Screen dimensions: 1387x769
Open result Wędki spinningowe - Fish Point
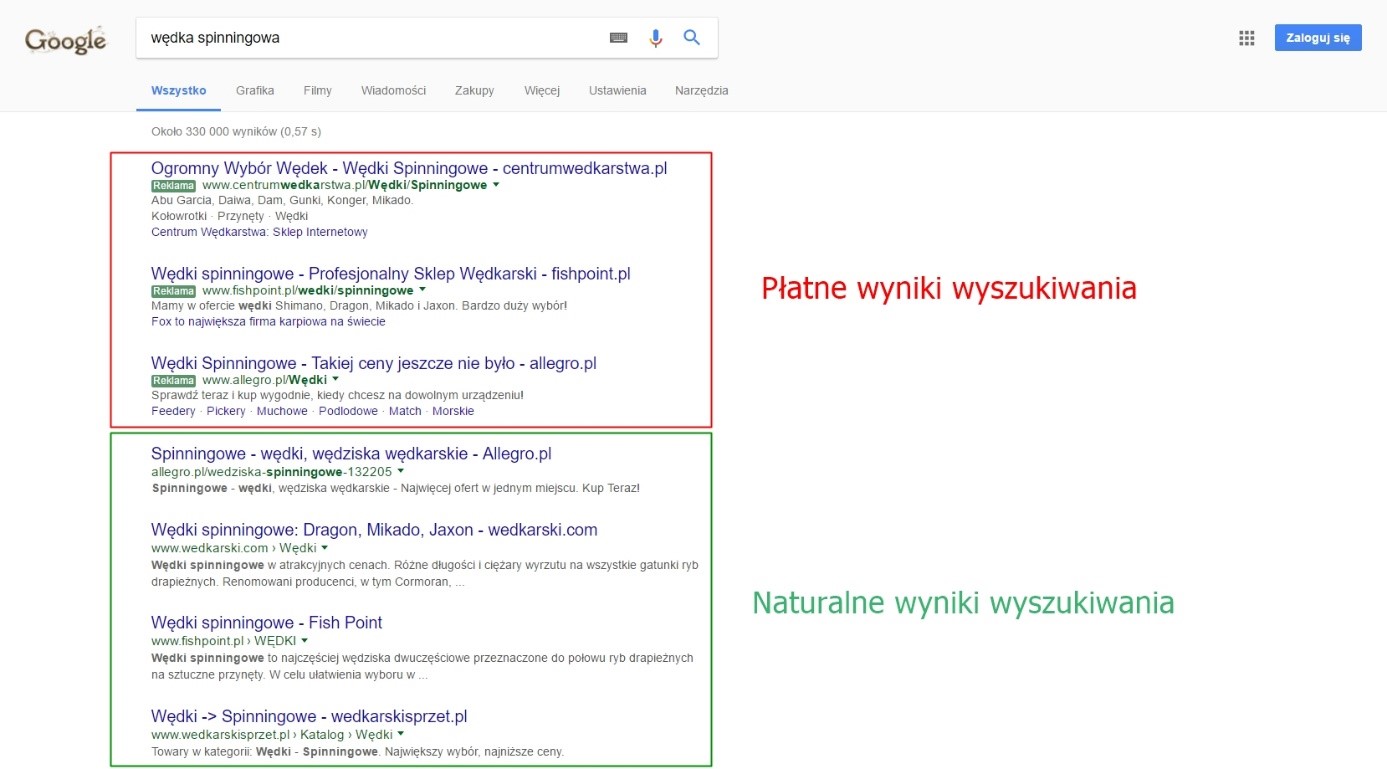[x=266, y=623]
